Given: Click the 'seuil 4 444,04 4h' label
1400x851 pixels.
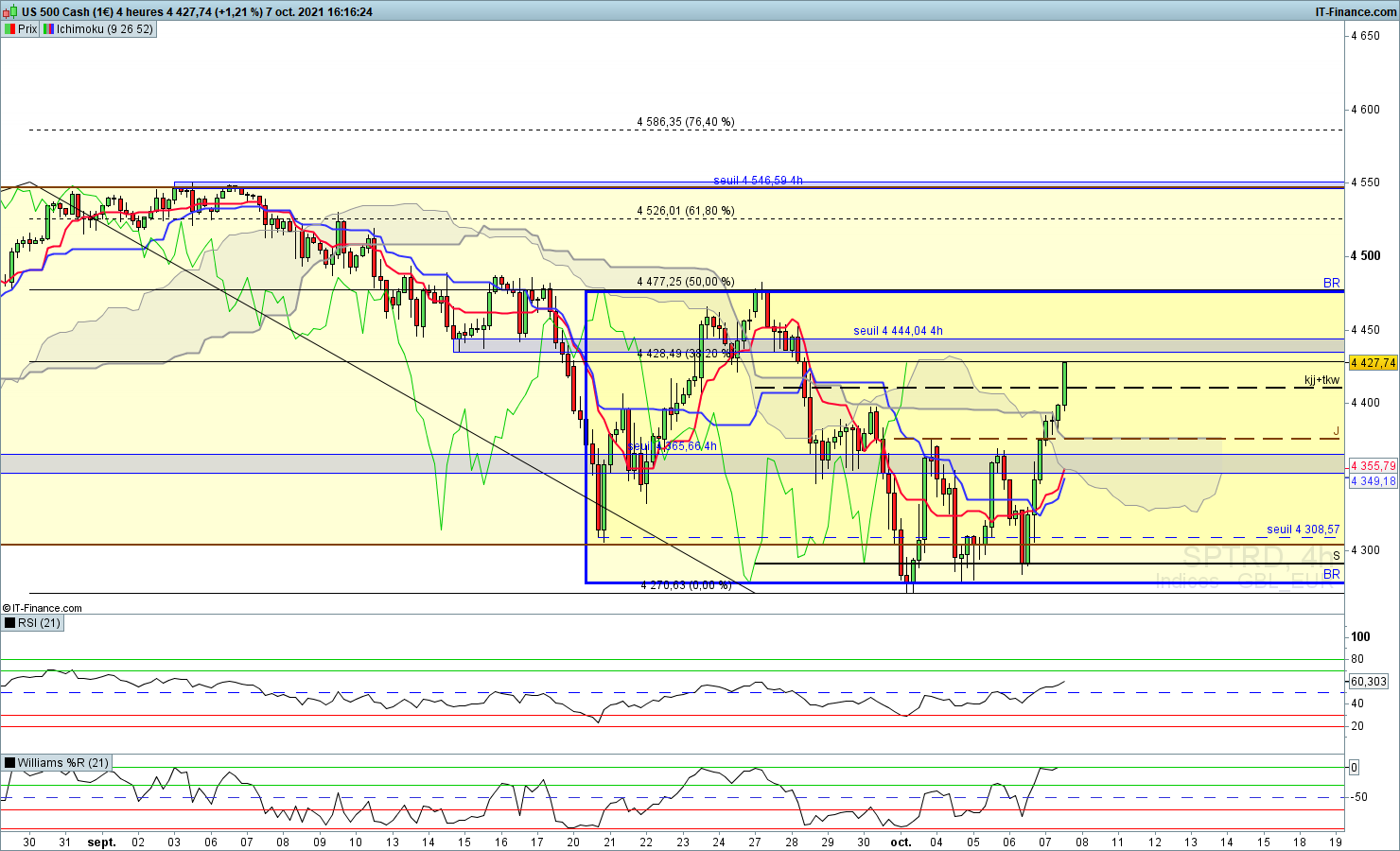Looking at the screenshot, I should (898, 331).
